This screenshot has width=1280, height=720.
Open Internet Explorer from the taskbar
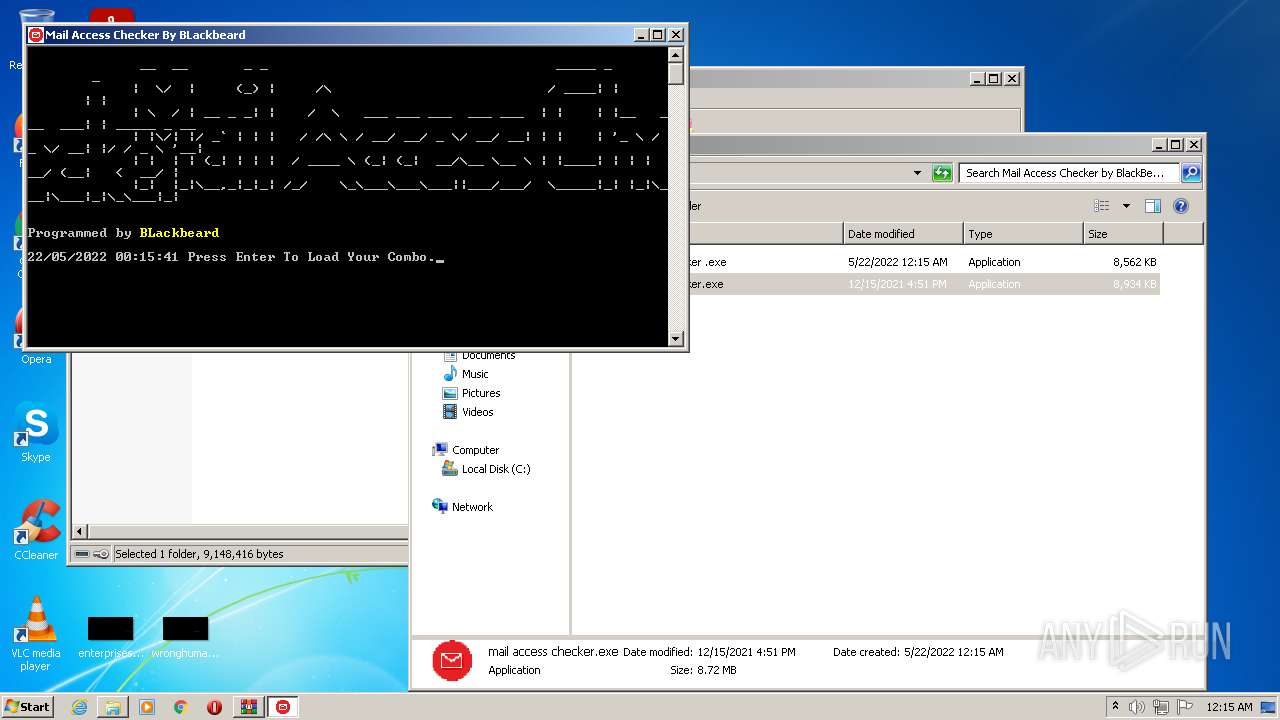tap(79, 707)
